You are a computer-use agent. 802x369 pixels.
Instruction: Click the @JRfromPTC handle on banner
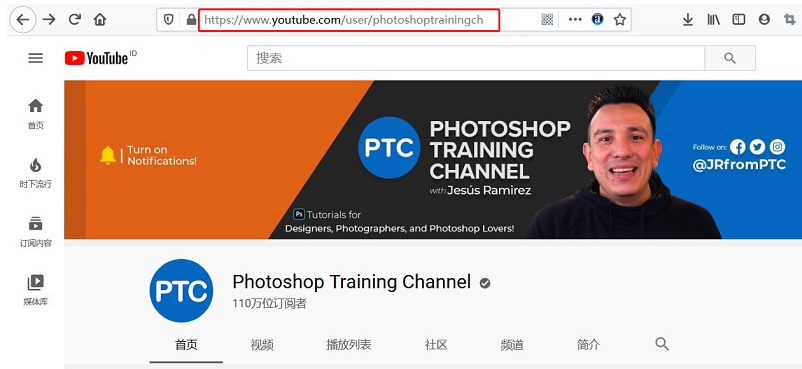tap(739, 165)
